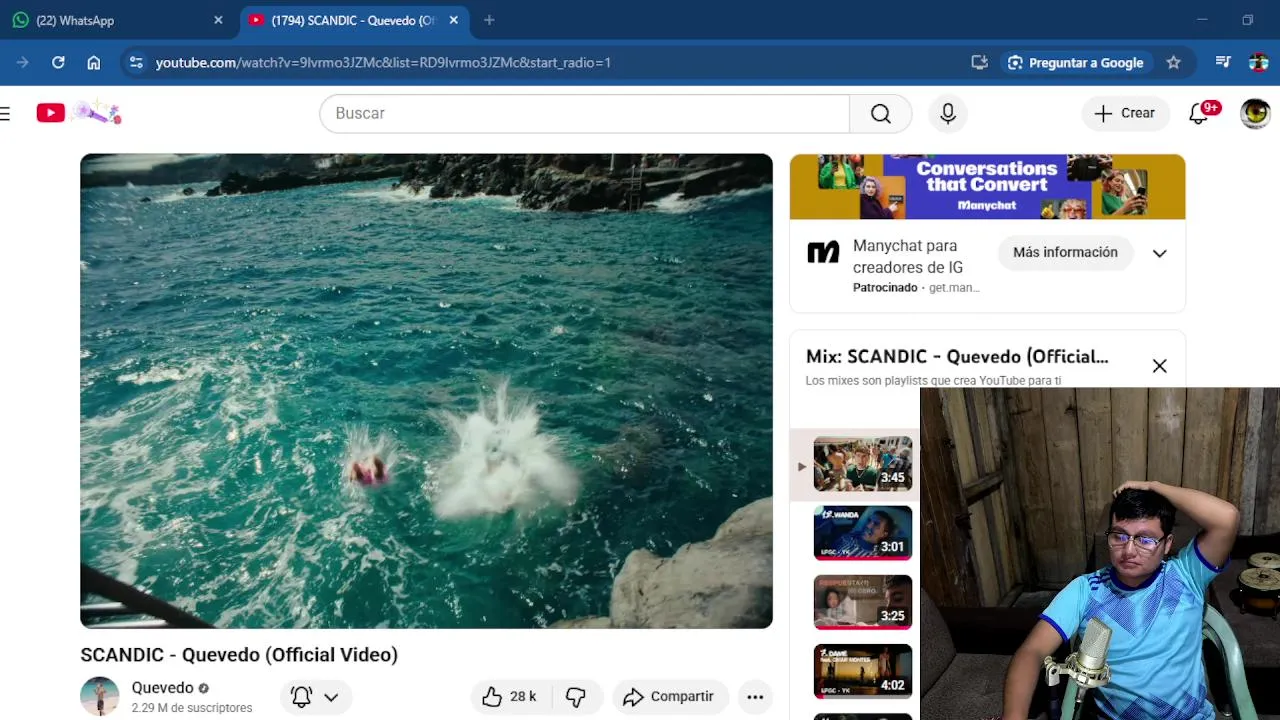The height and width of the screenshot is (720, 1280).
Task: Open the account avatar menu
Action: click(x=1255, y=113)
